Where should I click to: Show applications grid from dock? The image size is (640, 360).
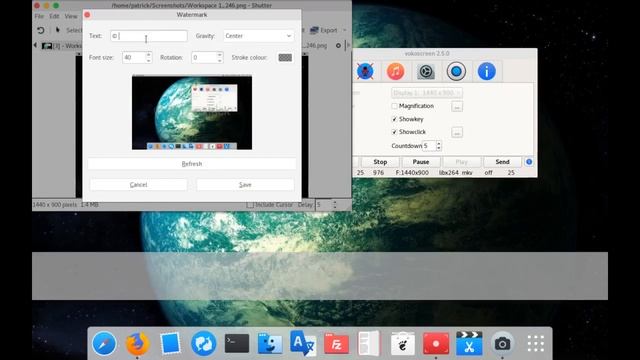[x=536, y=344]
